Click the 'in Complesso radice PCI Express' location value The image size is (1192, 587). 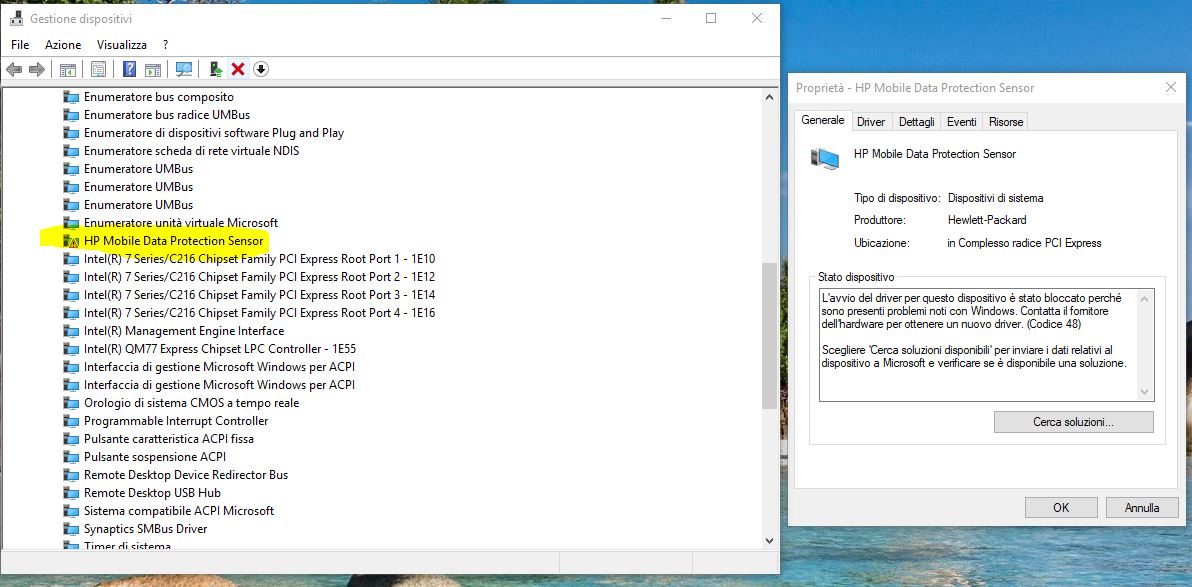coord(1024,243)
